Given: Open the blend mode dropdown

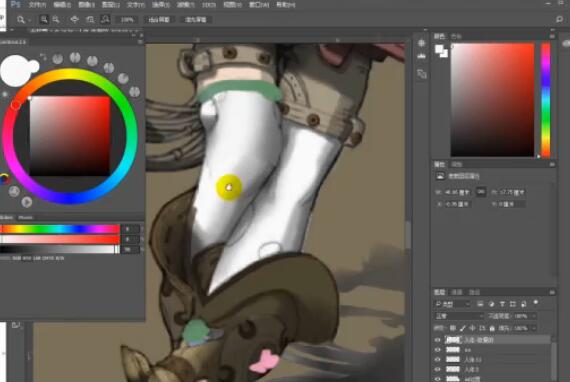Looking at the screenshot, I should click(459, 316).
